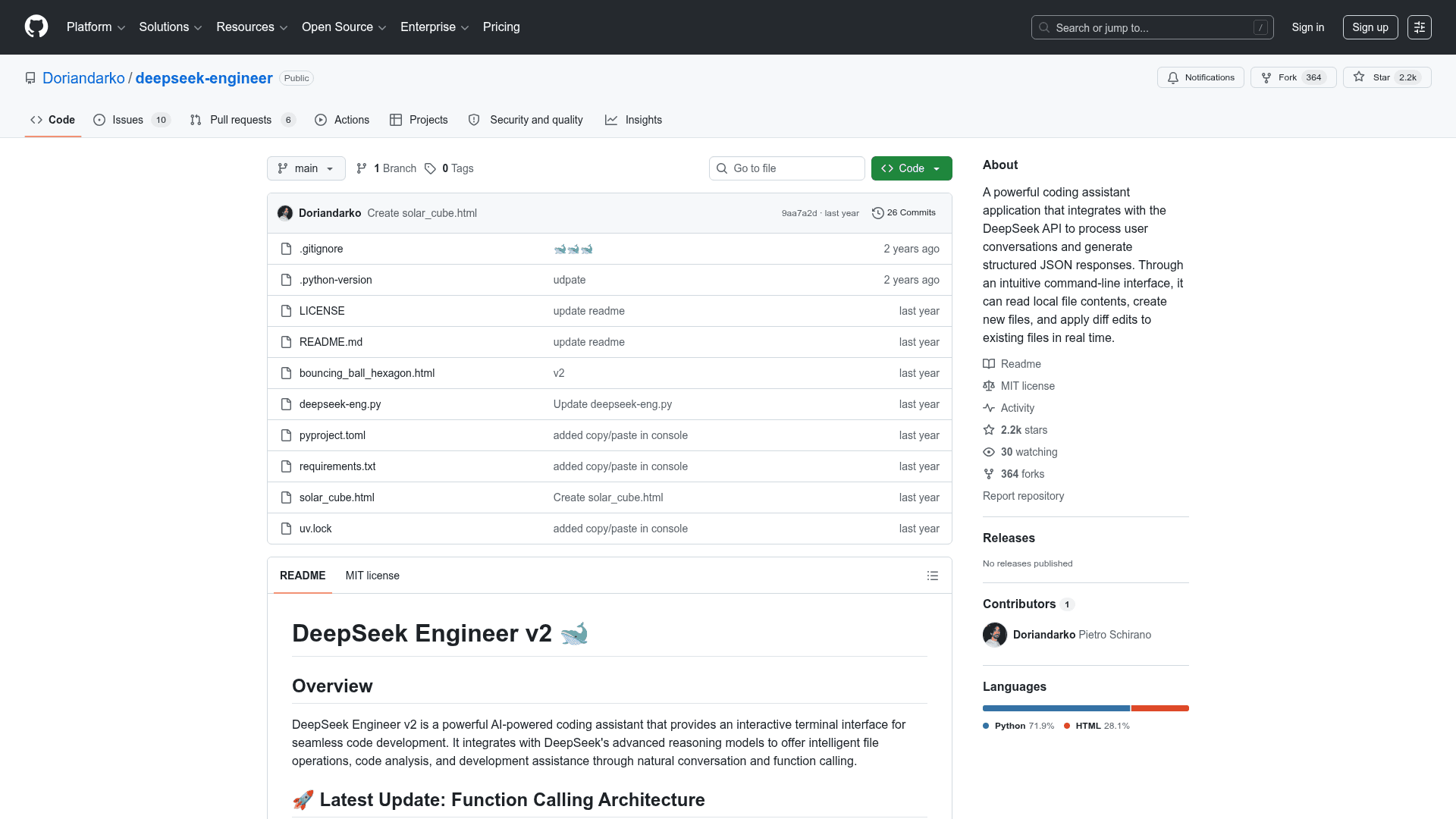Open the deepseek-engineer repository link
This screenshot has width=1456, height=819.
point(204,78)
